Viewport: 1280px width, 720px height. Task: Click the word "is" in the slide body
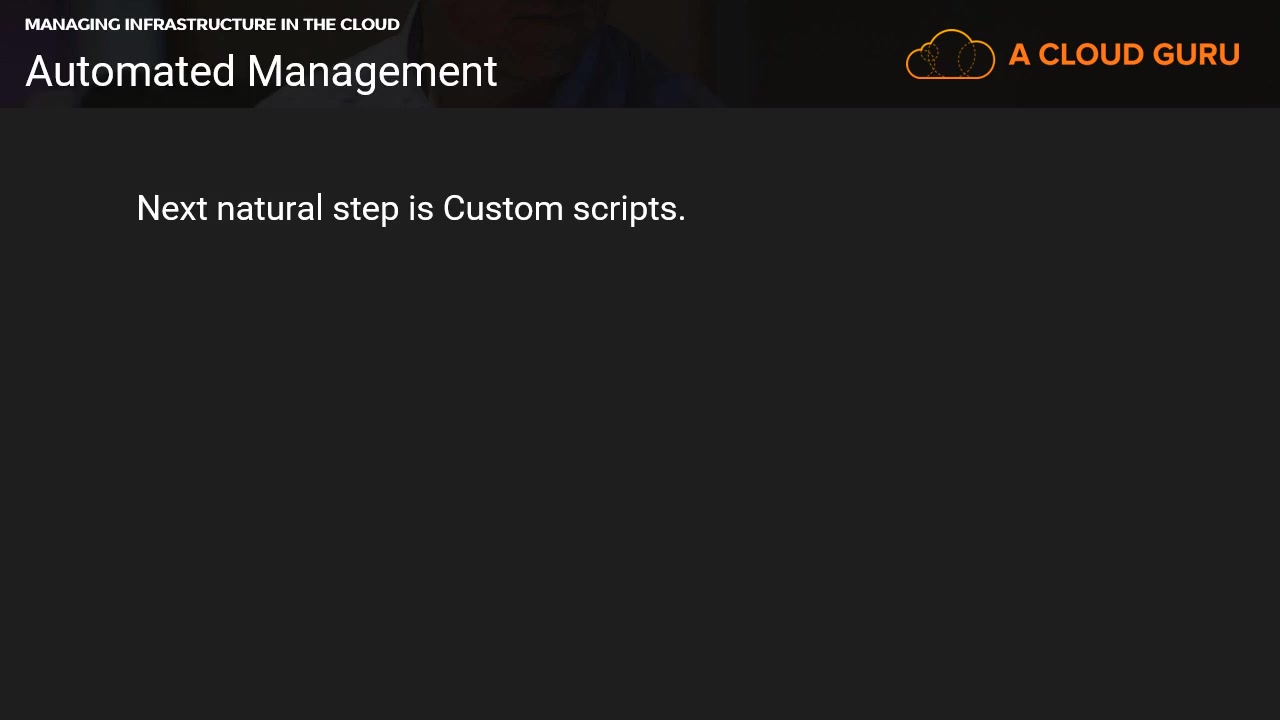[420, 208]
